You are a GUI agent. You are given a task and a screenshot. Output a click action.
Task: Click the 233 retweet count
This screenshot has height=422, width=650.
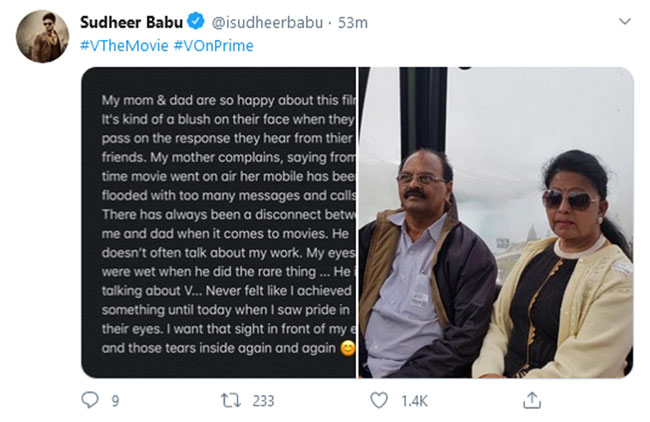[x=264, y=401]
